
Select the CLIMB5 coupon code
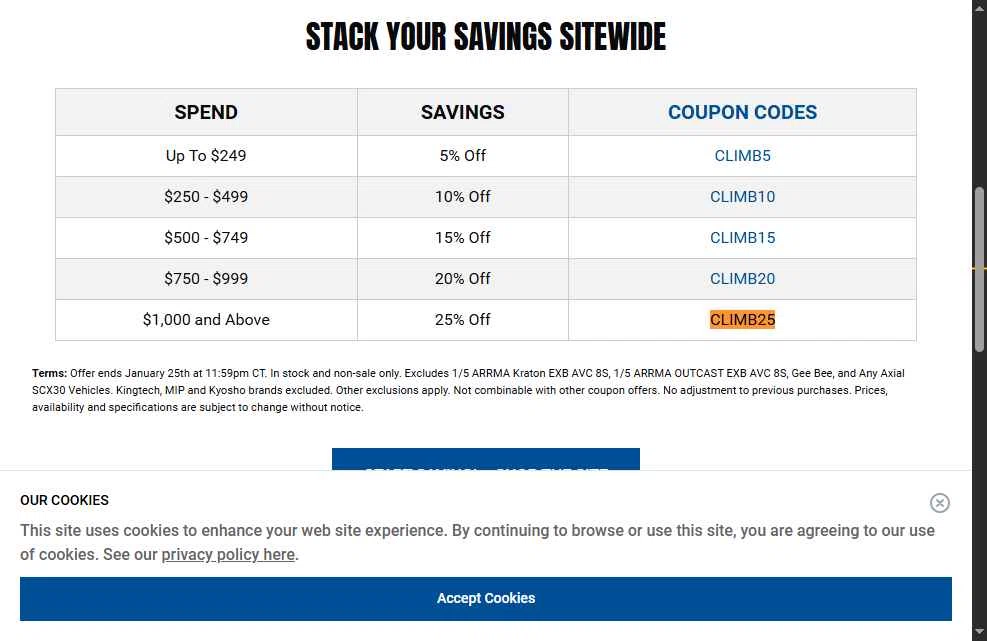742,156
